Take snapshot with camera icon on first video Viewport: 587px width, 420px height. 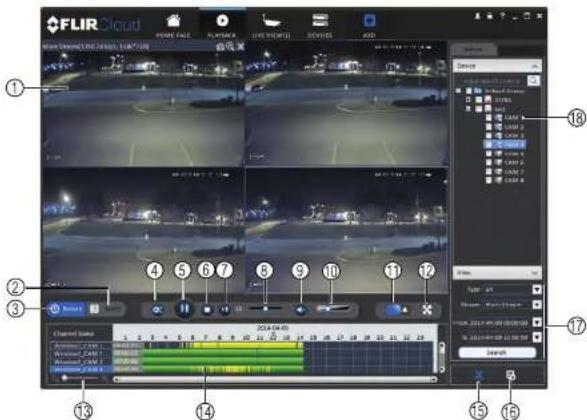[221, 46]
